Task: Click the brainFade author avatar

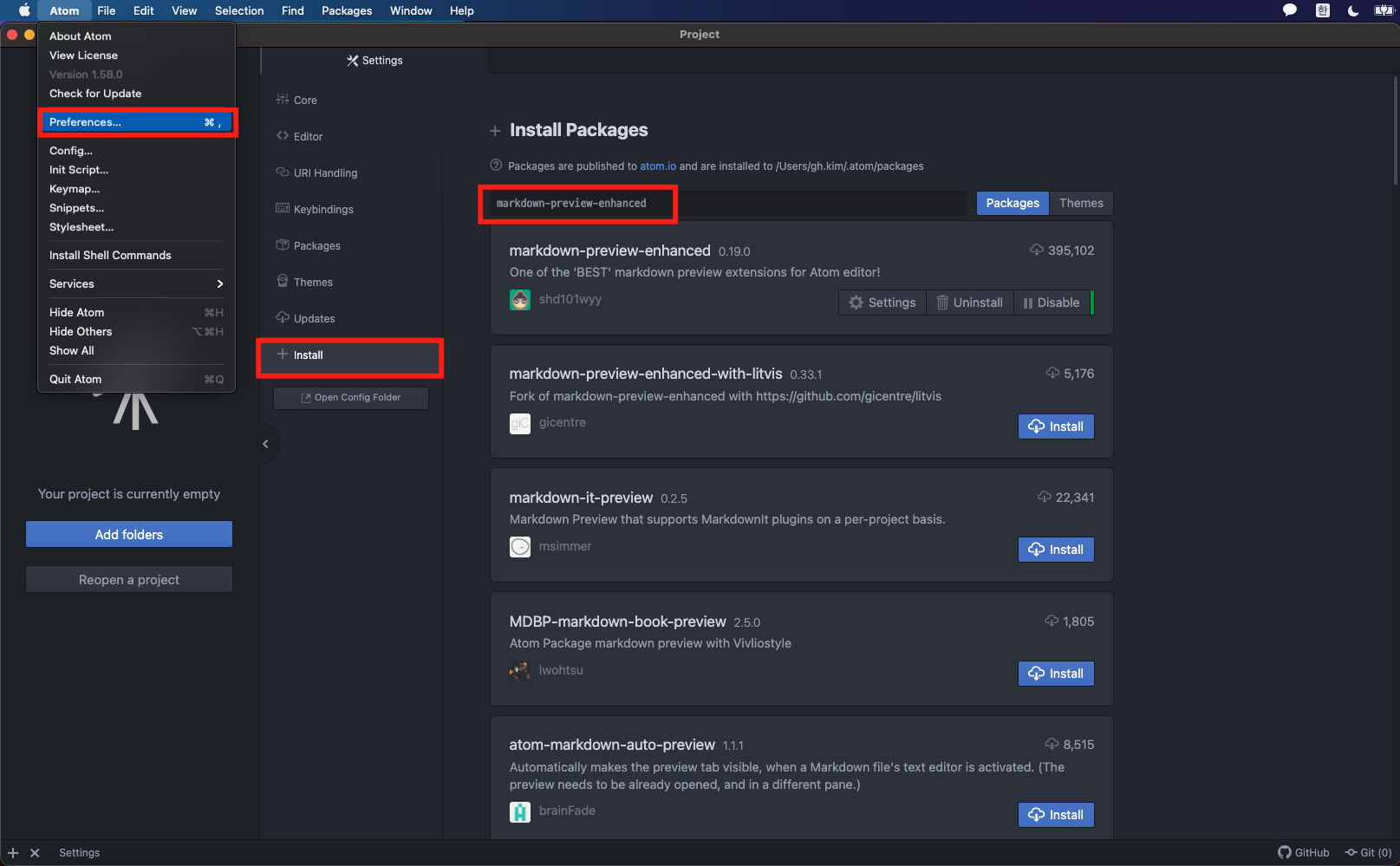Action: click(520, 811)
